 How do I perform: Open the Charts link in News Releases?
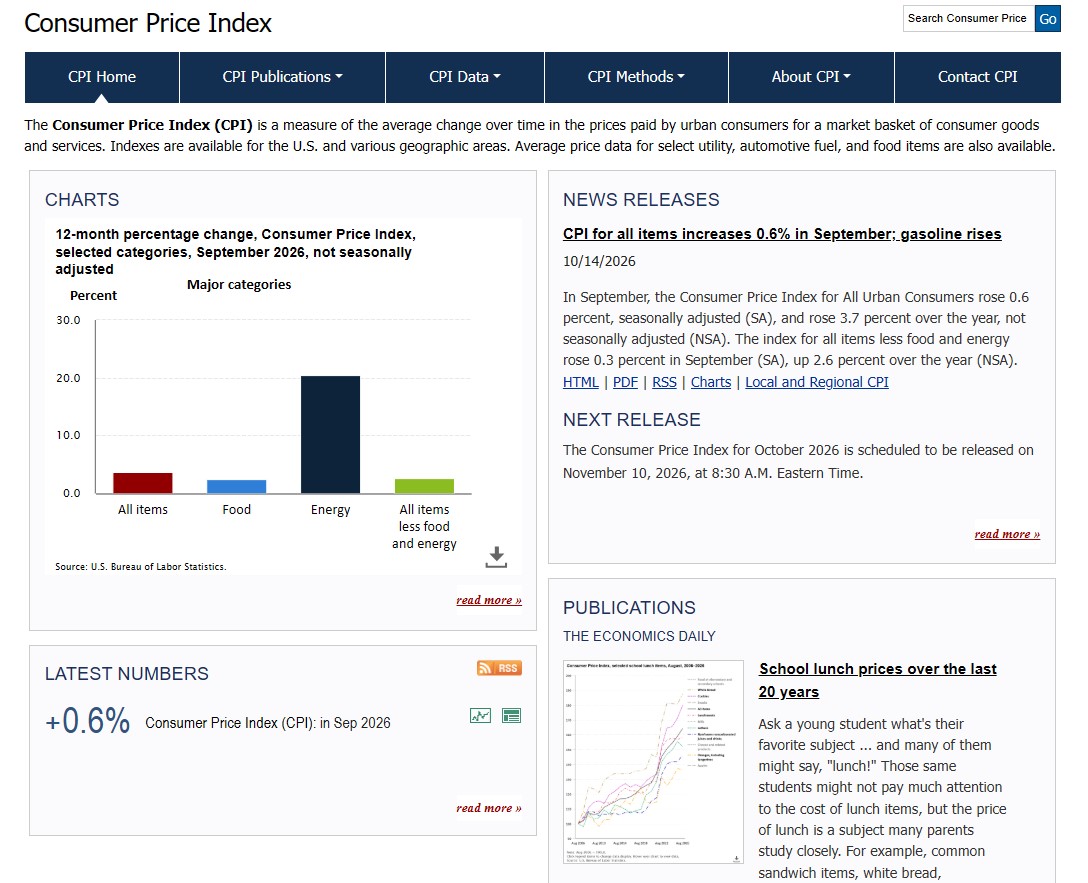coord(711,382)
